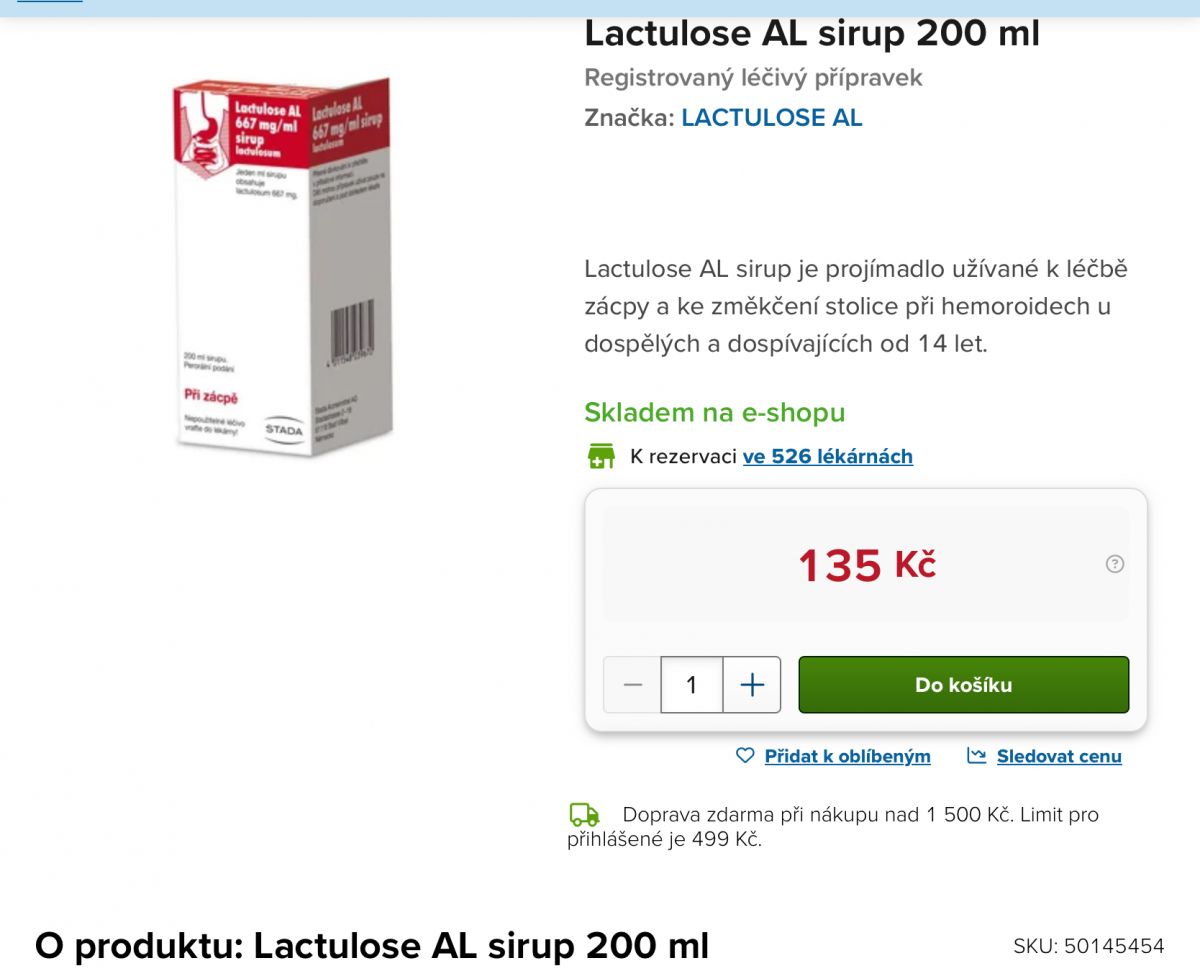Click the SKU 50145454 label
This screenshot has width=1200, height=976.
[1089, 946]
